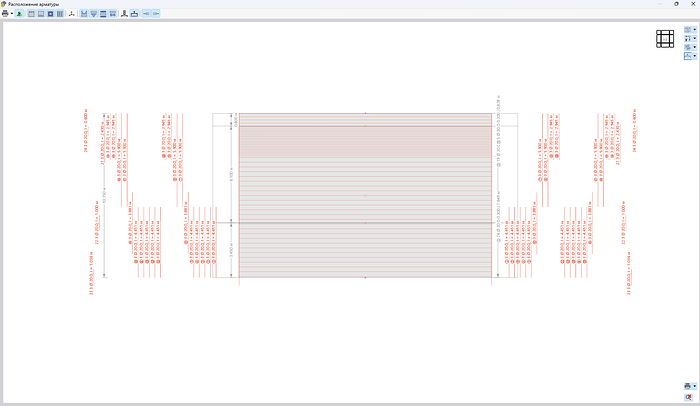Click the axes icon in the top toolbar
Viewport: 700px width, 407px height.
72,14
